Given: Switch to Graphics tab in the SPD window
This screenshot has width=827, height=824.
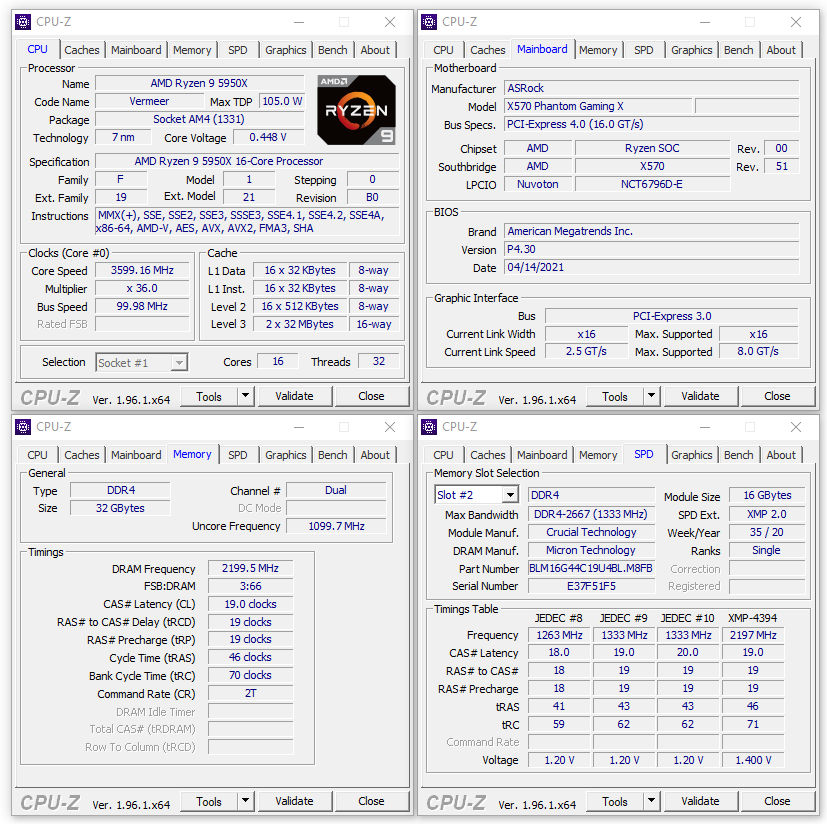Looking at the screenshot, I should [x=691, y=455].
